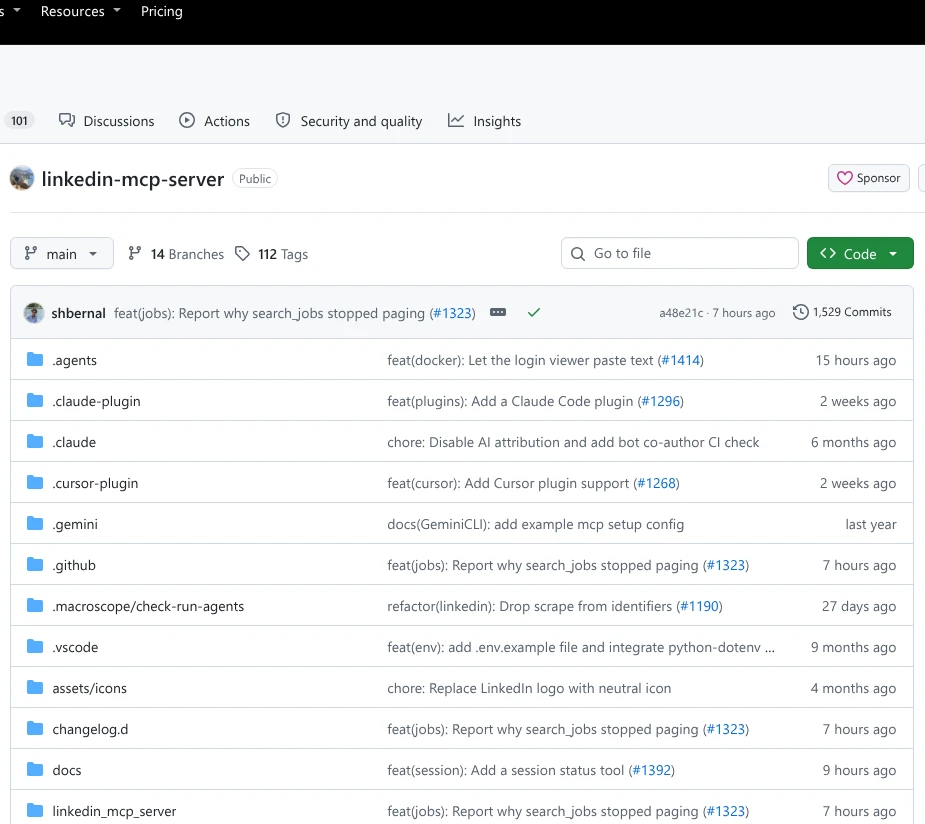The image size is (925, 824).
Task: Click the Discussions speech-bubble icon
Action: click(x=67, y=120)
